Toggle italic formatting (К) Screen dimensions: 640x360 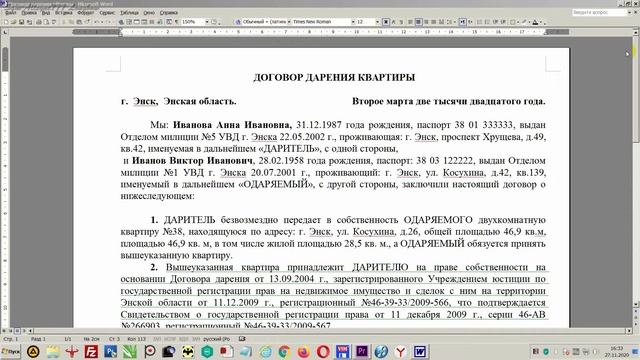(393, 22)
